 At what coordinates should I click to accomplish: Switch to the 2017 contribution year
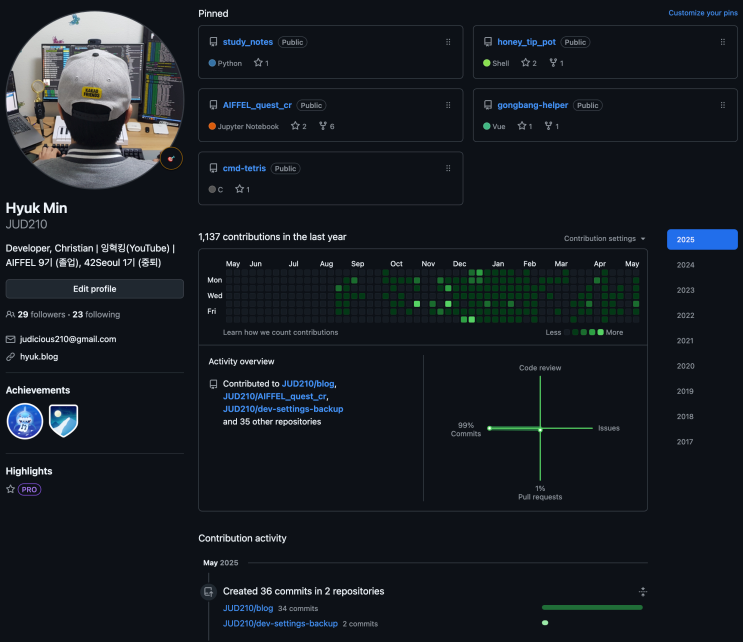tap(685, 442)
